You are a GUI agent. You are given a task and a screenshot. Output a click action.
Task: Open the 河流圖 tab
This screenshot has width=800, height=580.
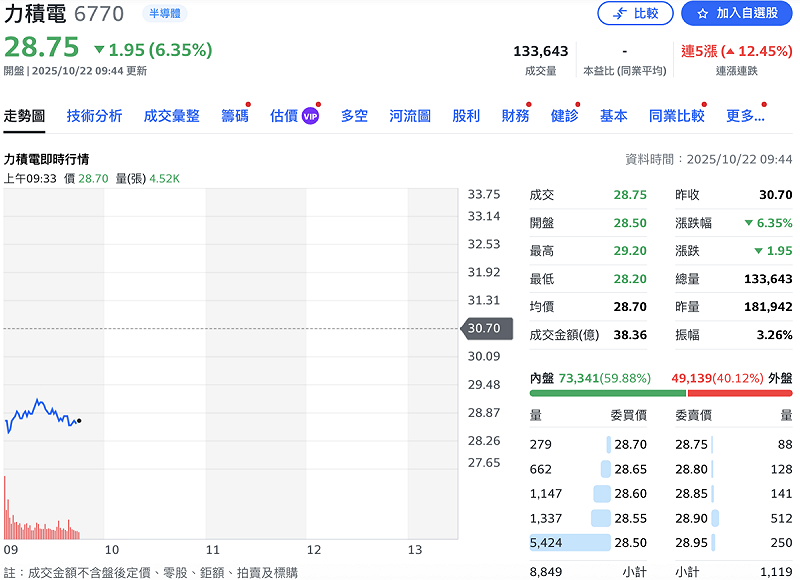coord(410,116)
